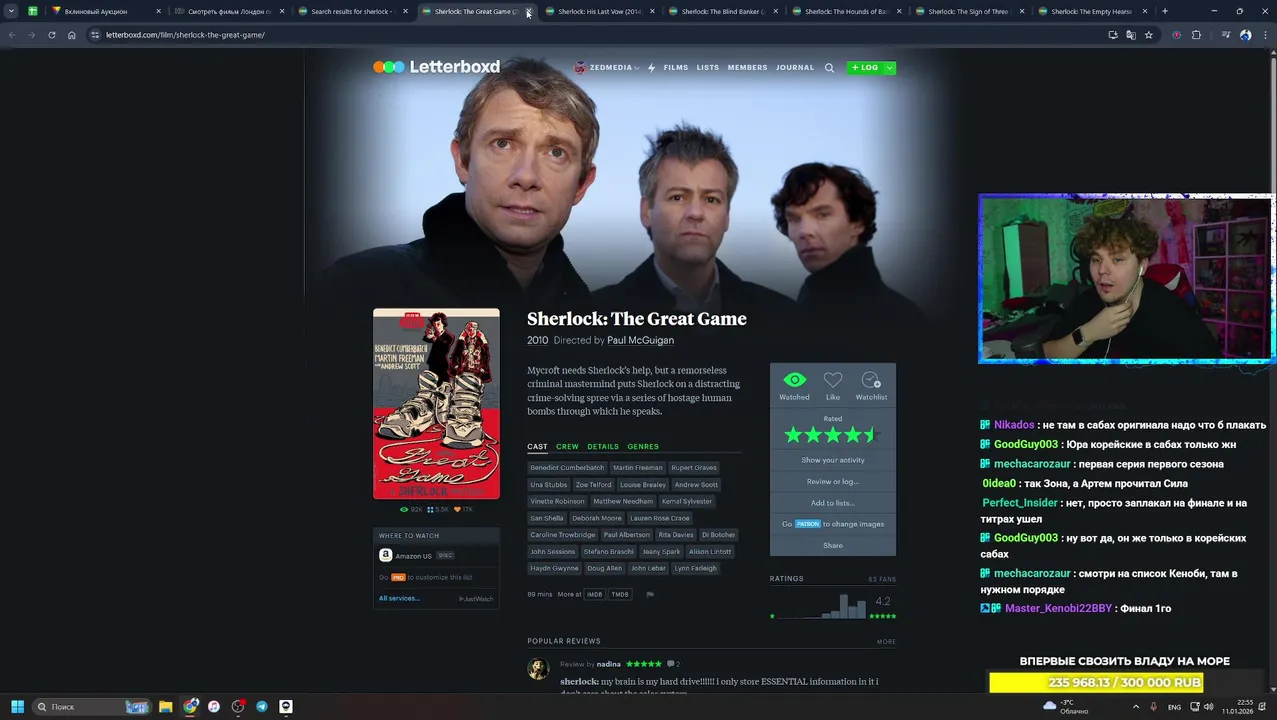Click the PATRON change images link
The image size is (1277, 720).
(833, 524)
